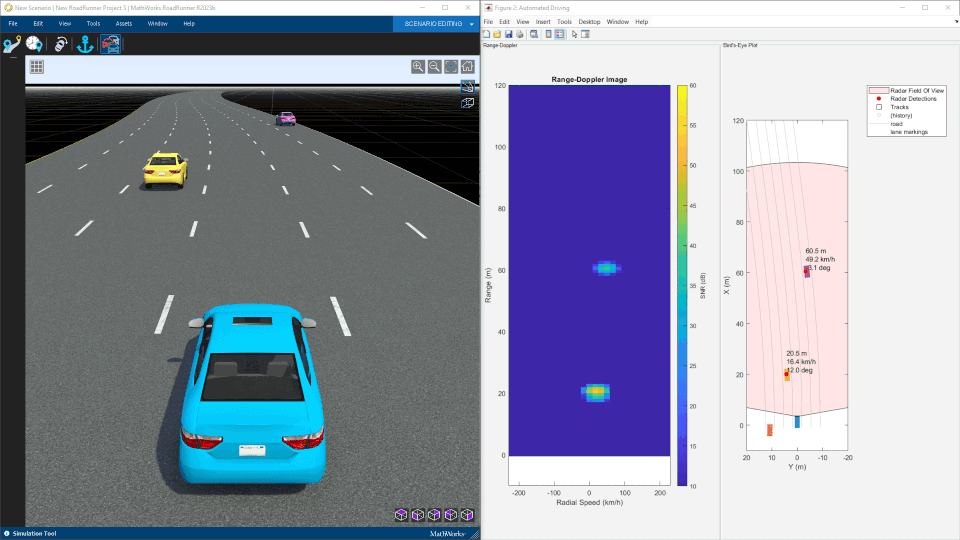Select the Scenario Edit vehicles tool

(x=110, y=44)
